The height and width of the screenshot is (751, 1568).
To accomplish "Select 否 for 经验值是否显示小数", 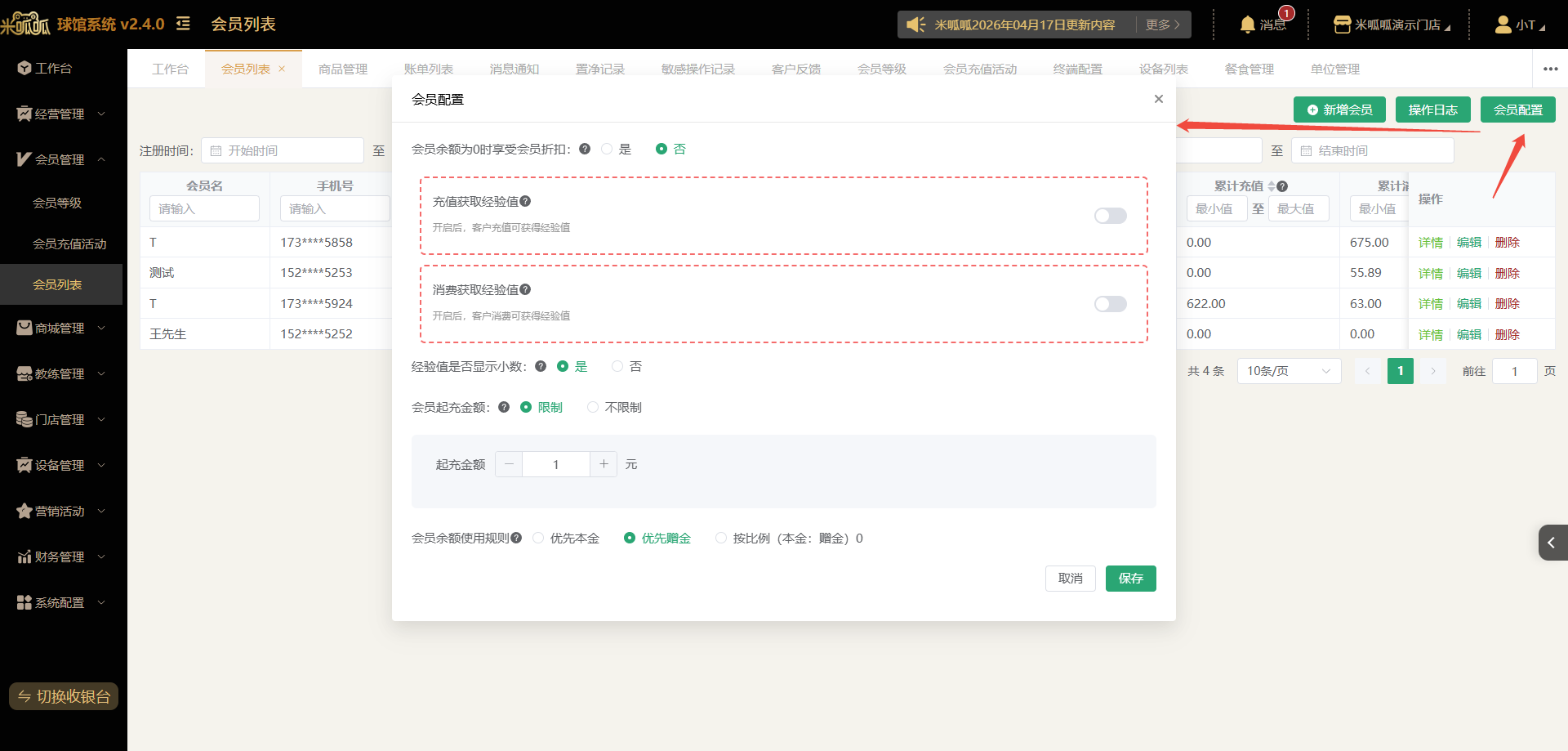I will (x=627, y=366).
